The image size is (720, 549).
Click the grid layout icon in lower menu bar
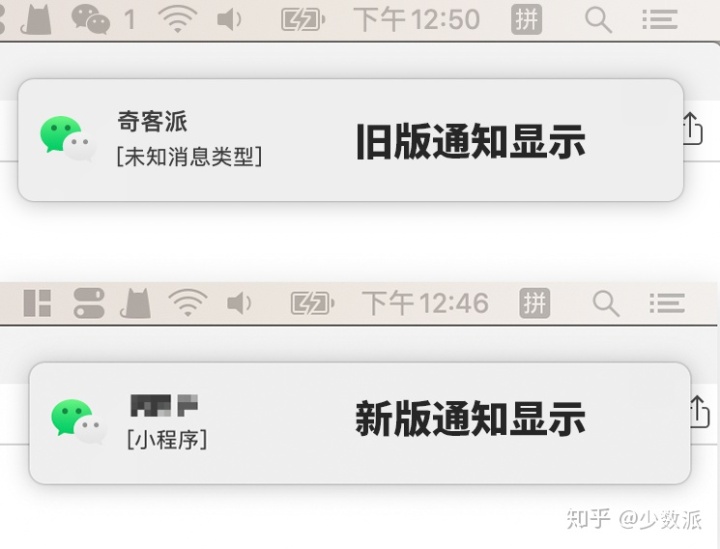pyautogui.click(x=37, y=303)
